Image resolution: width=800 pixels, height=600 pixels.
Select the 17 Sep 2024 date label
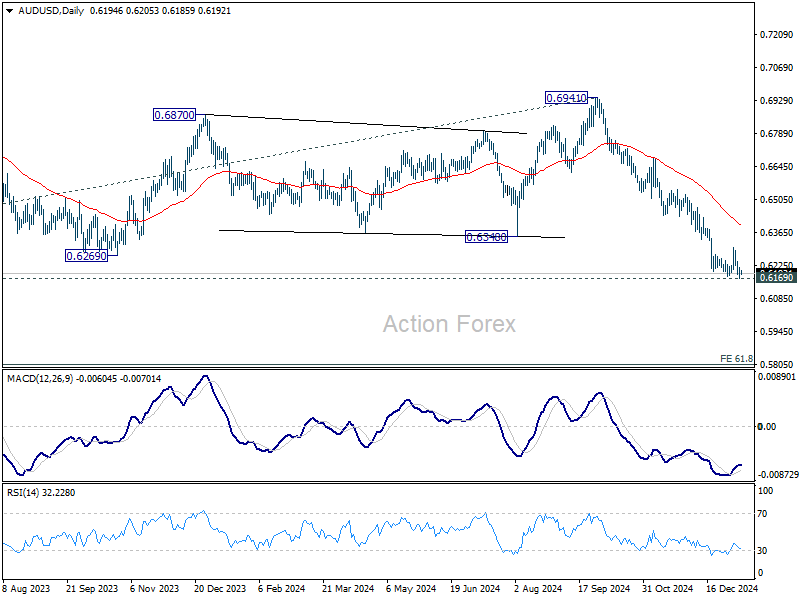[x=604, y=588]
